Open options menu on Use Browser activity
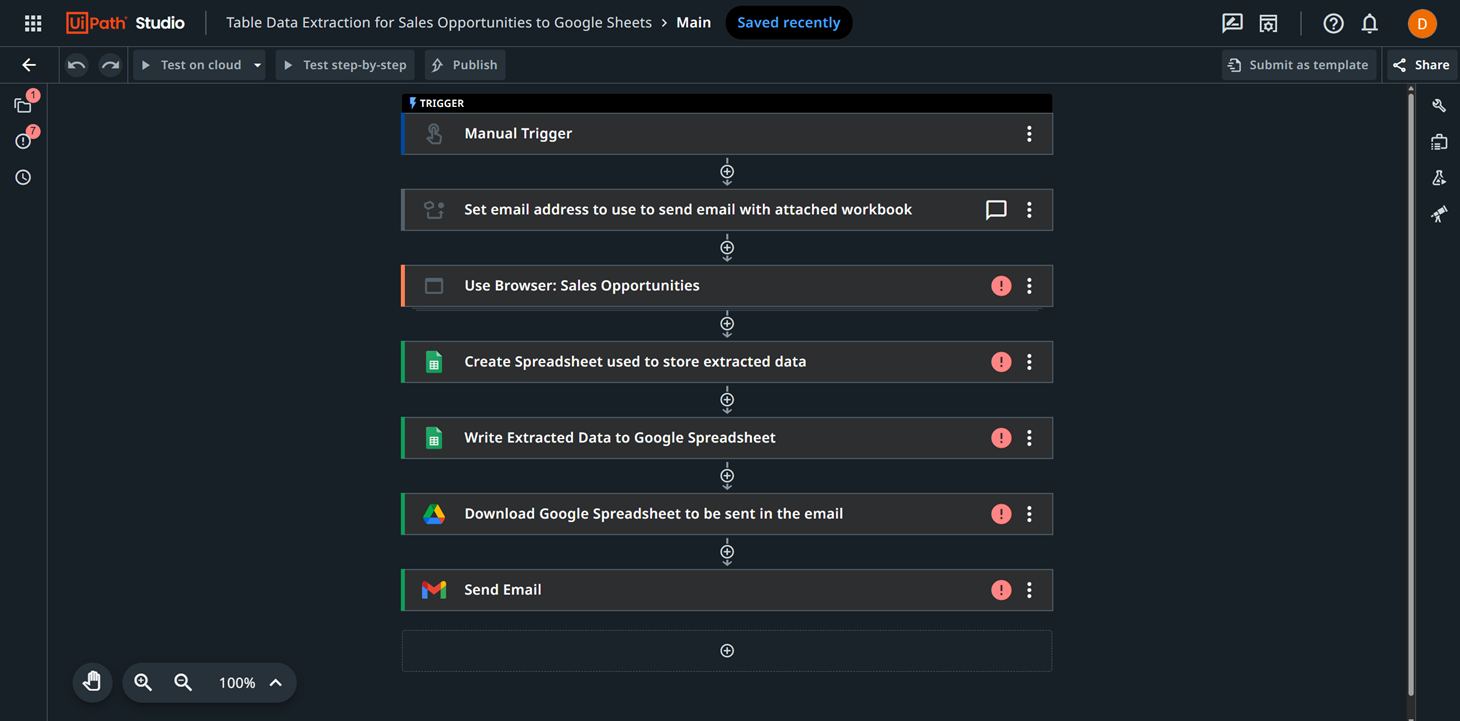 [x=1029, y=285]
